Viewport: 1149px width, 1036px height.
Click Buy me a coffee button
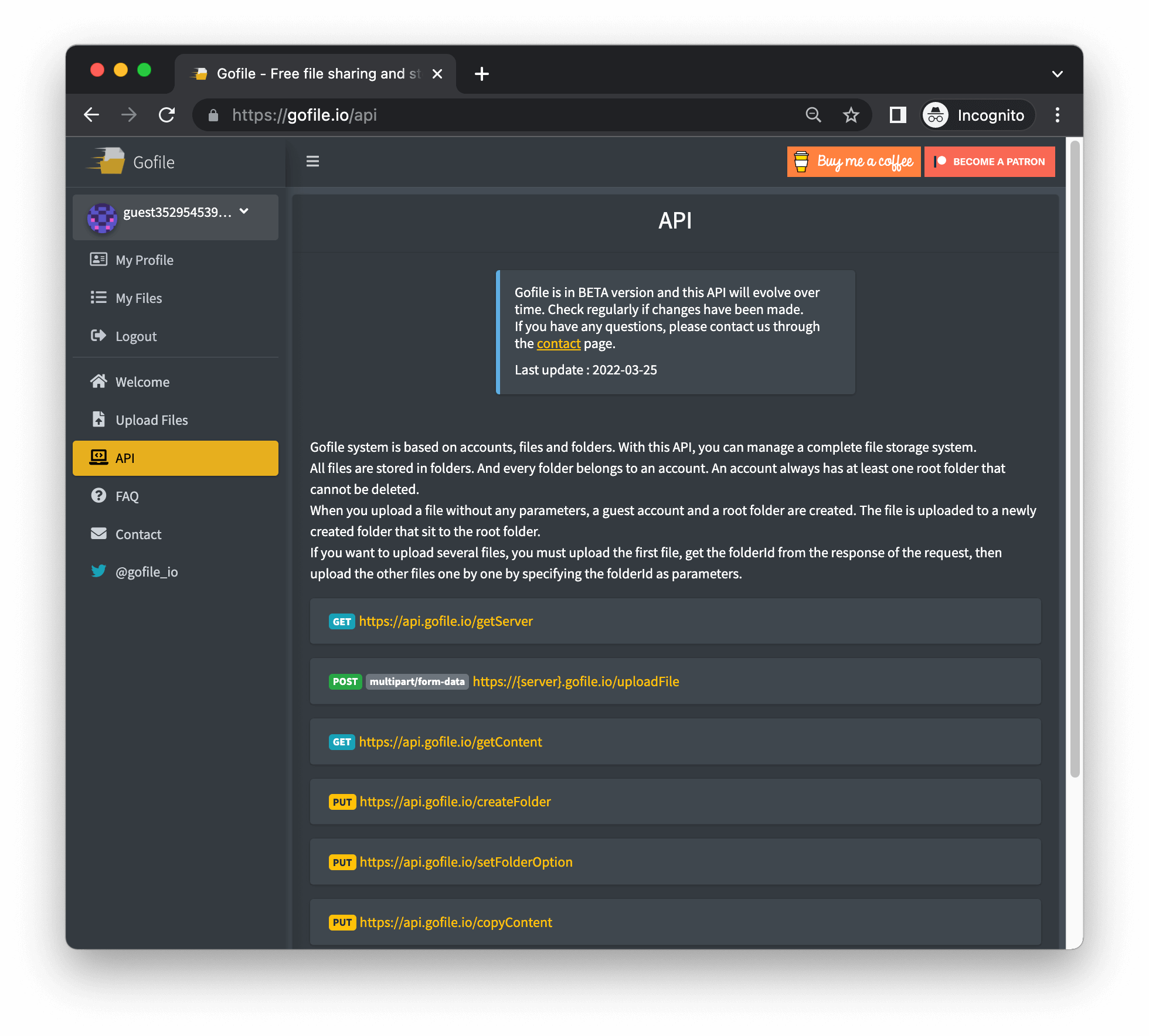(854, 162)
